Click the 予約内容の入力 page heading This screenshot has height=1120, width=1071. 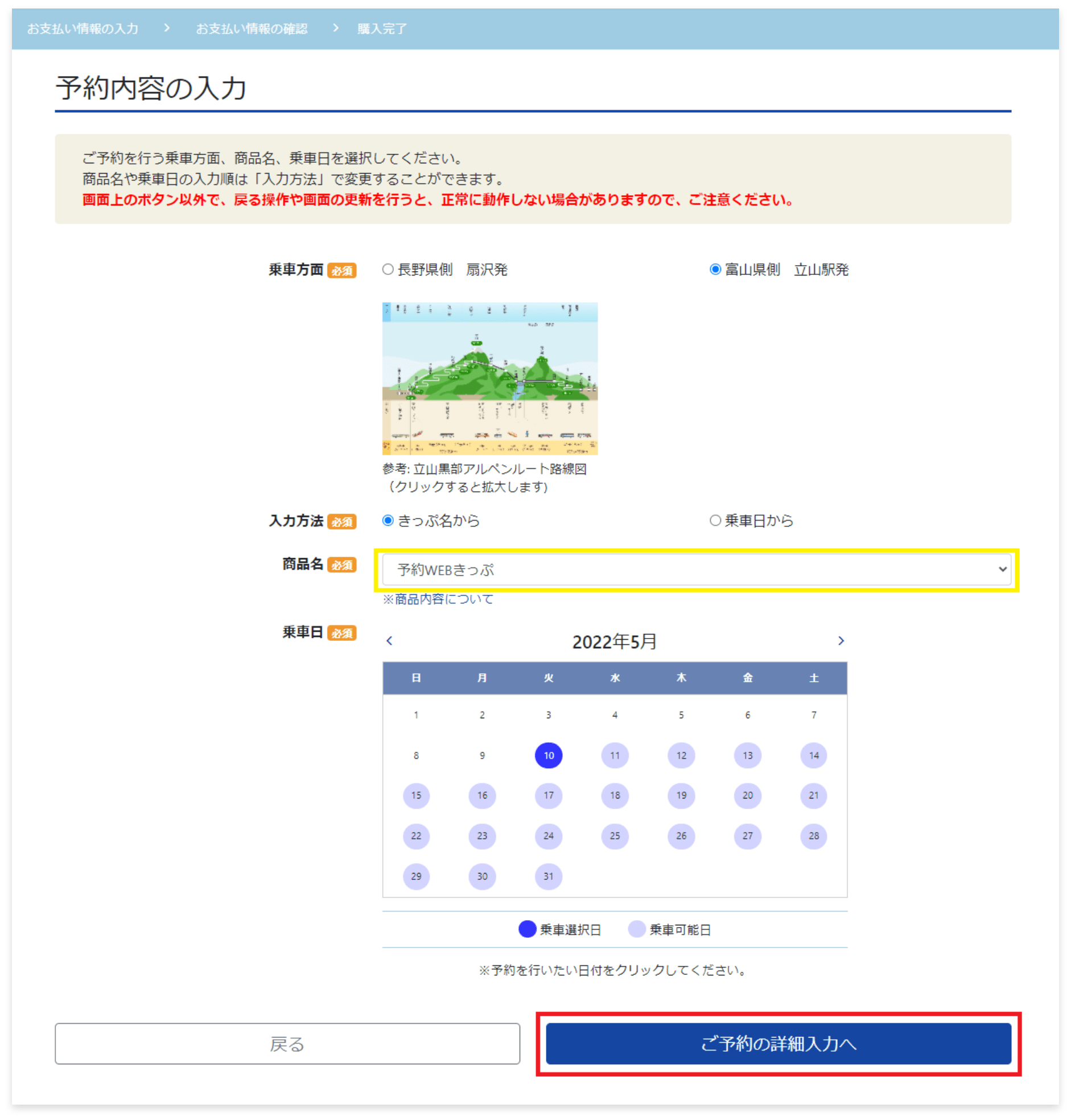coord(151,88)
